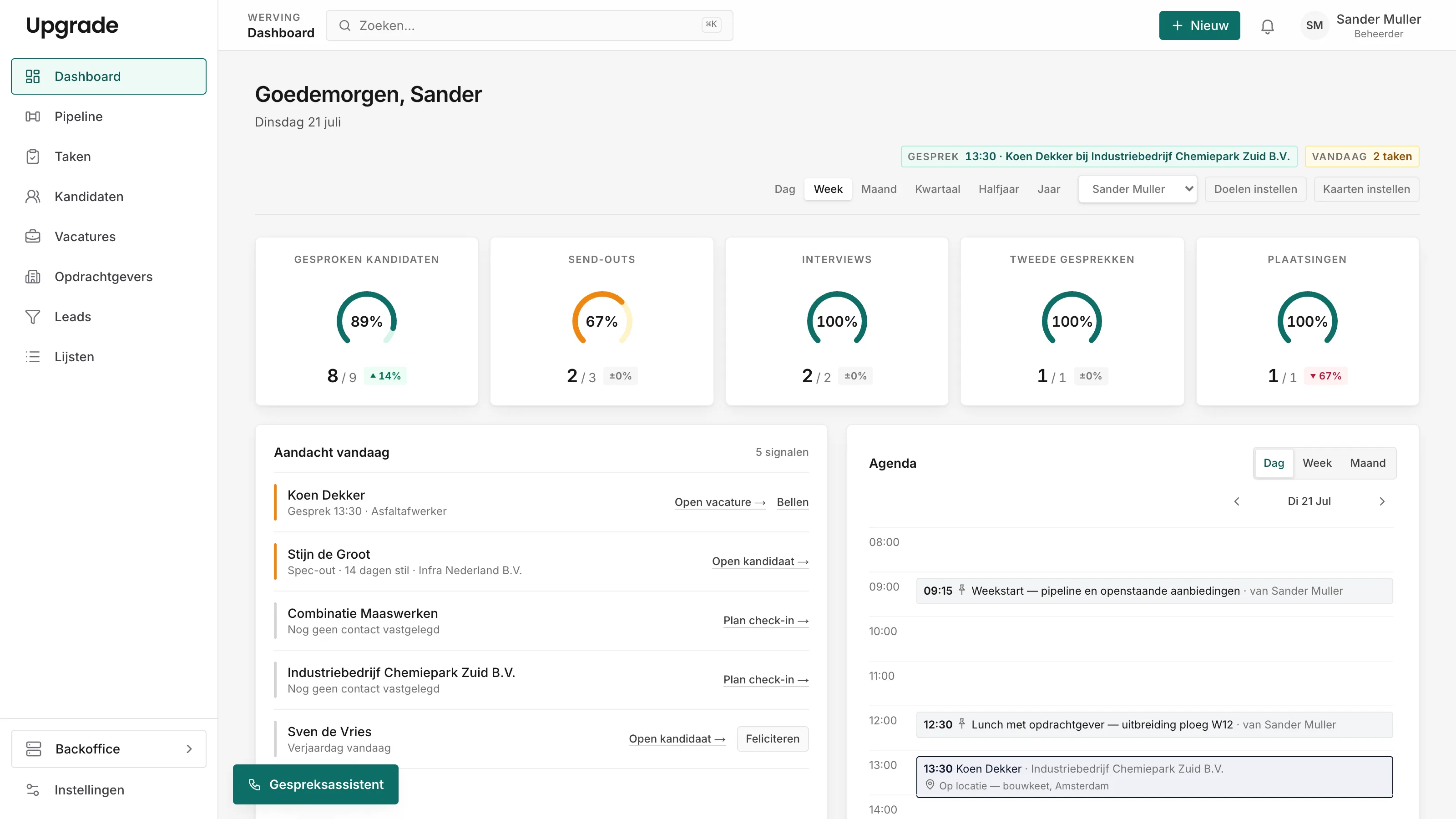Click the 67% decrease badge on Plaatsingen
1456x819 pixels.
[x=1325, y=376]
